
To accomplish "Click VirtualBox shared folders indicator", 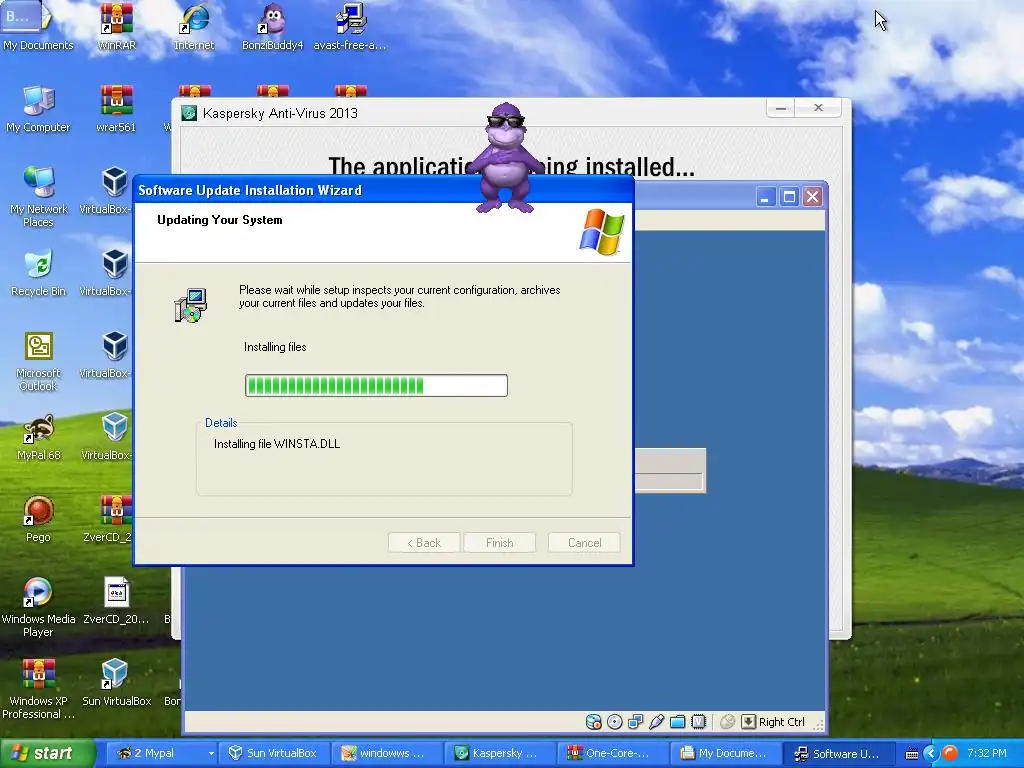I will tap(677, 722).
